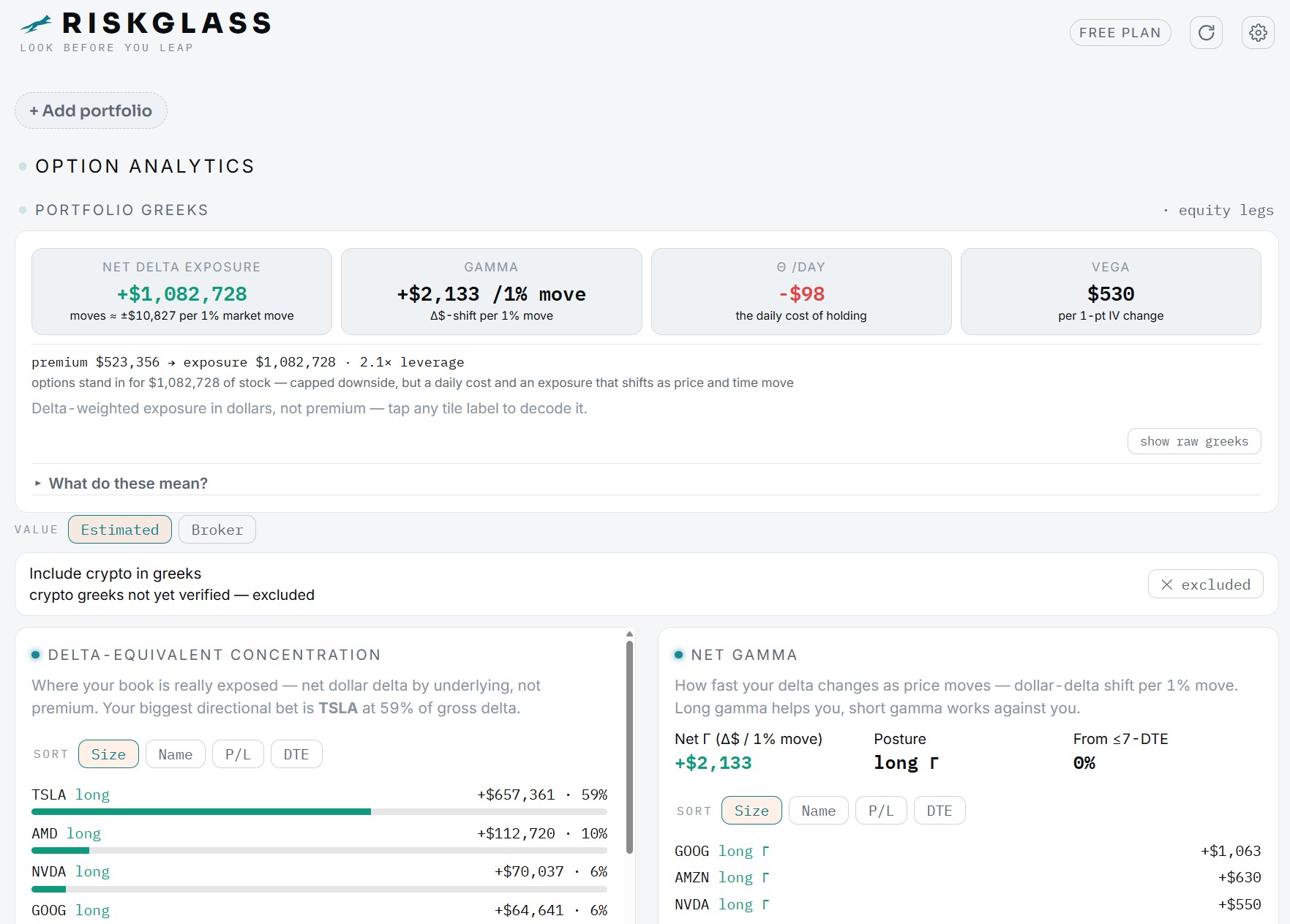Click the NVDA concentration progress bar
The height and width of the screenshot is (924, 1290).
319,889
